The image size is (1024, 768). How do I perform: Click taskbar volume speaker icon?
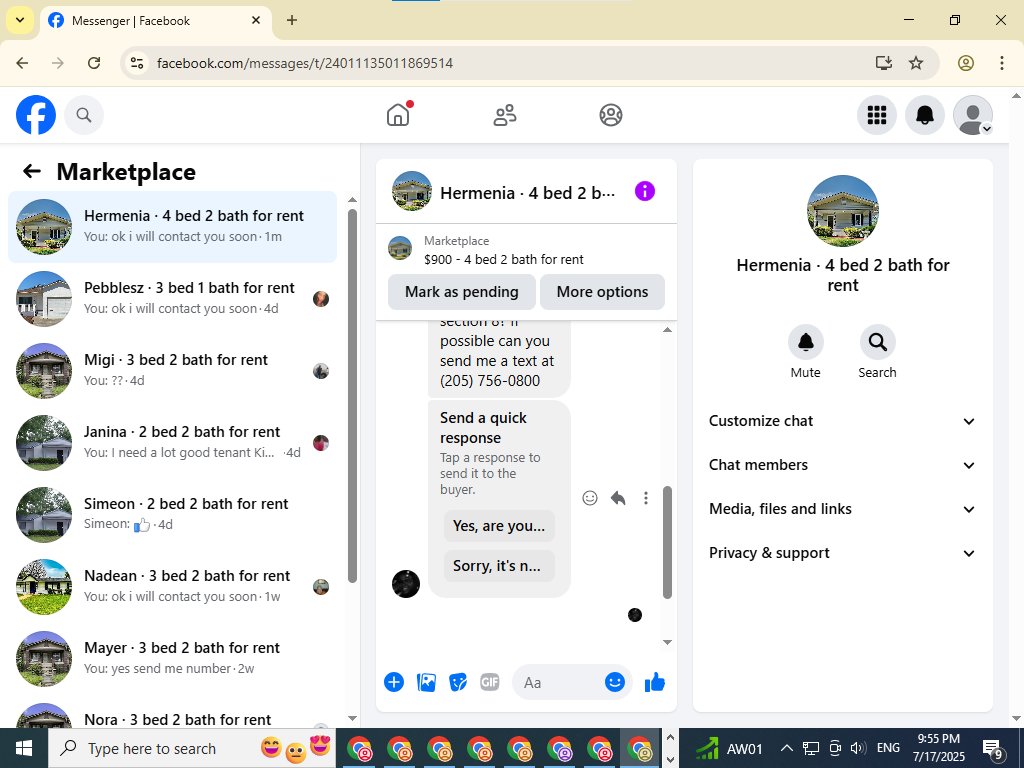pos(858,748)
